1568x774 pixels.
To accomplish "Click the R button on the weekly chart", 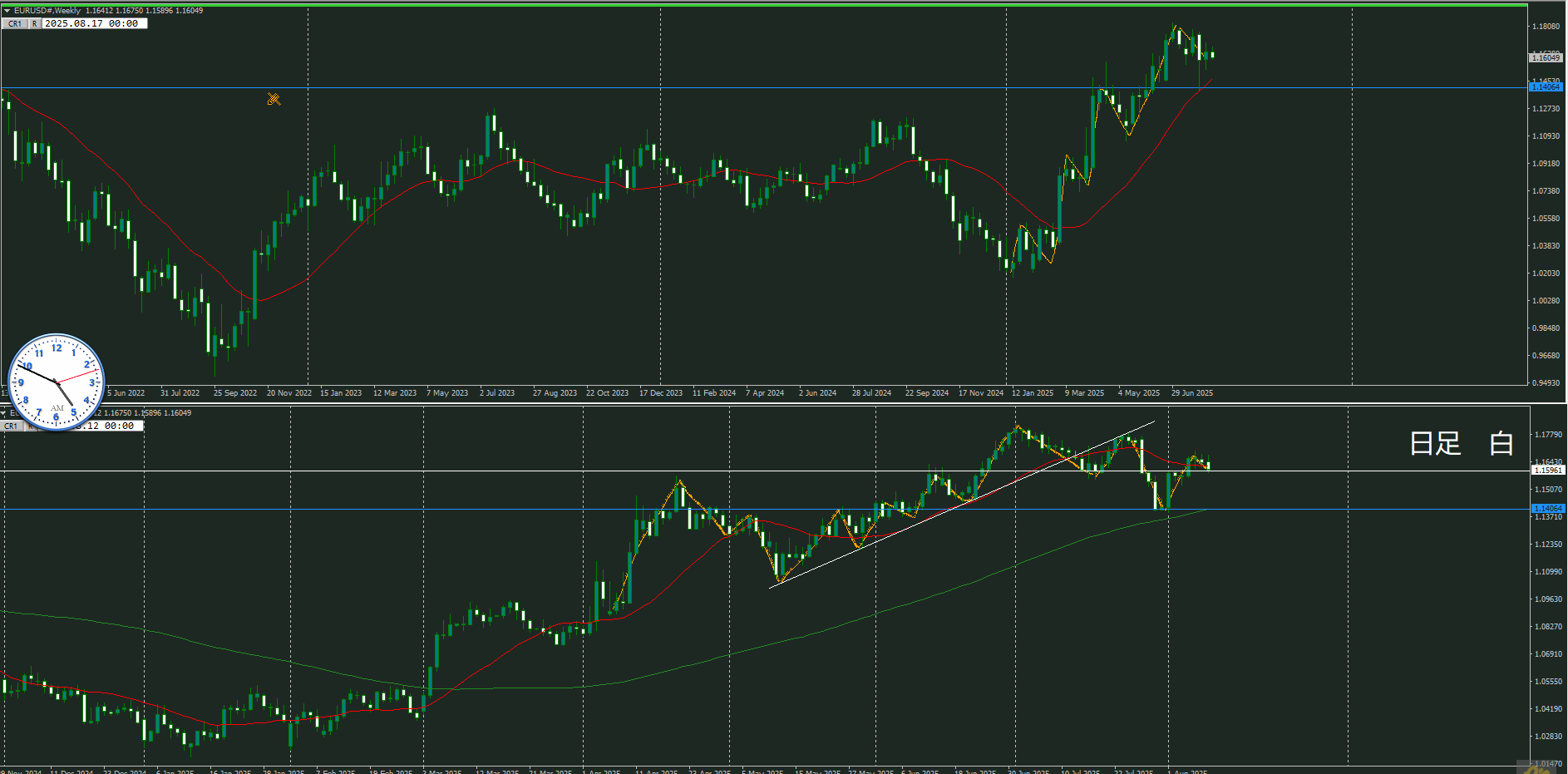I will coord(35,24).
